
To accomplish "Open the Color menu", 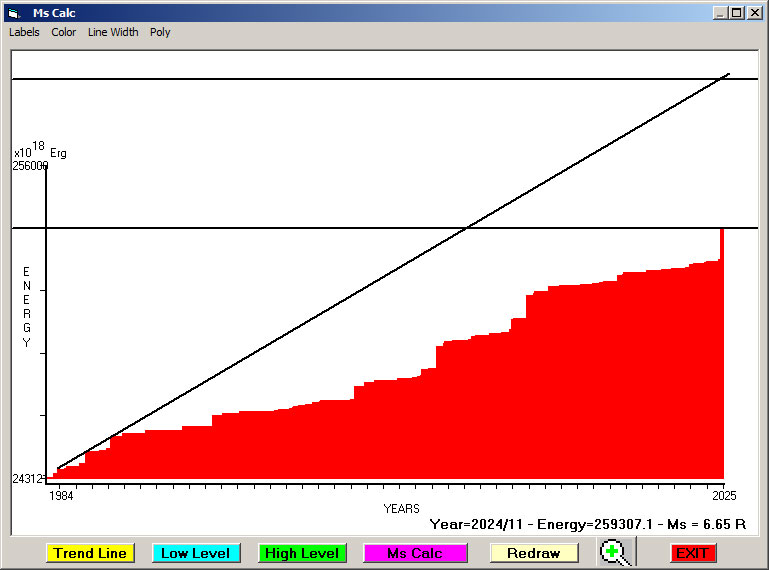I will click(64, 32).
